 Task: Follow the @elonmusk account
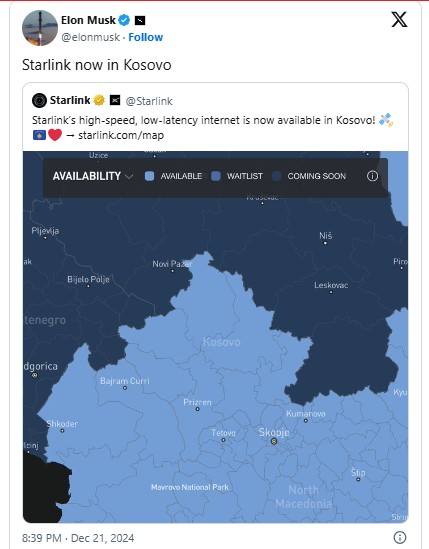pos(145,37)
